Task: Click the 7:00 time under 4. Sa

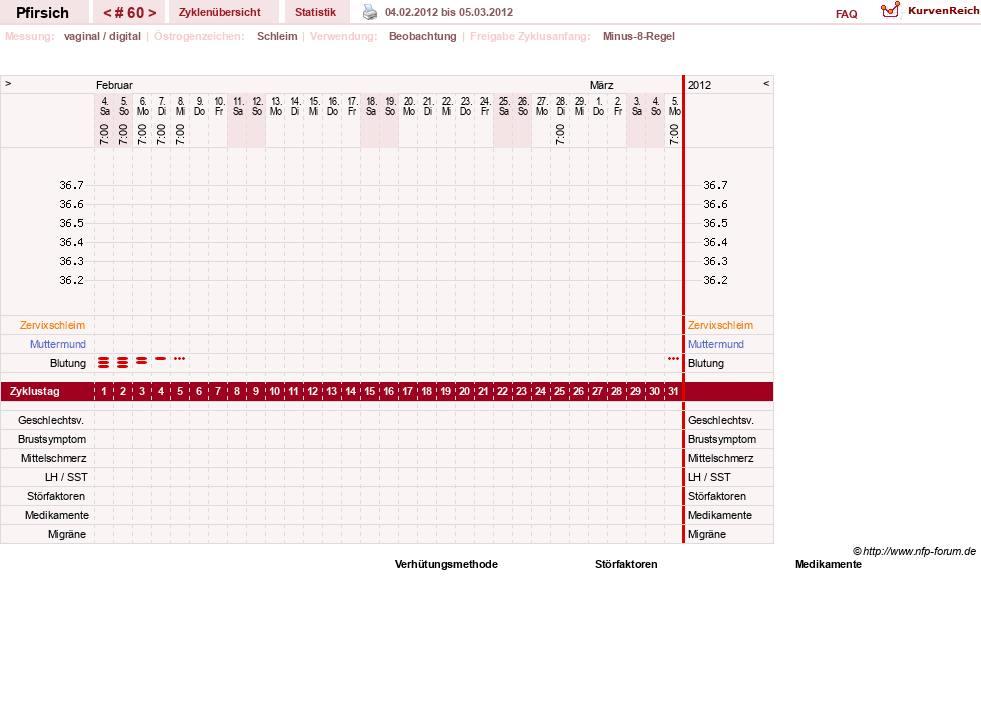Action: pos(104,134)
